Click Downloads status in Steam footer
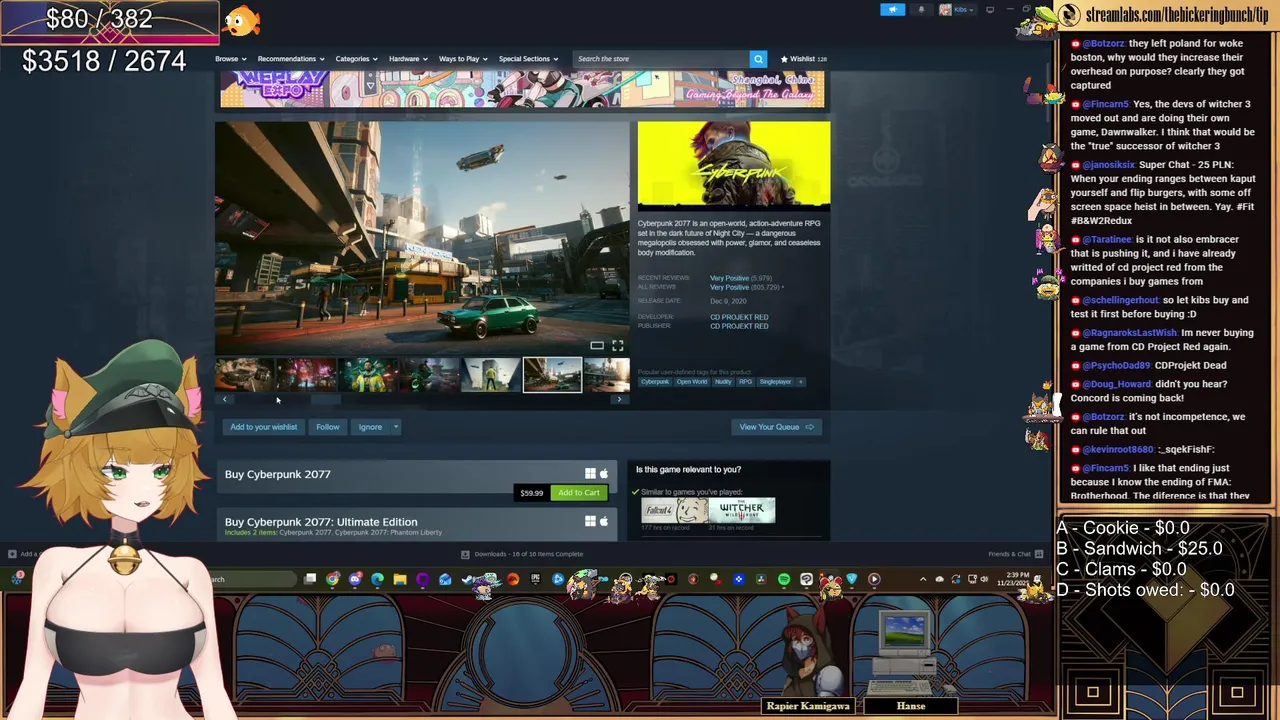This screenshot has width=1280, height=720. 522,554
